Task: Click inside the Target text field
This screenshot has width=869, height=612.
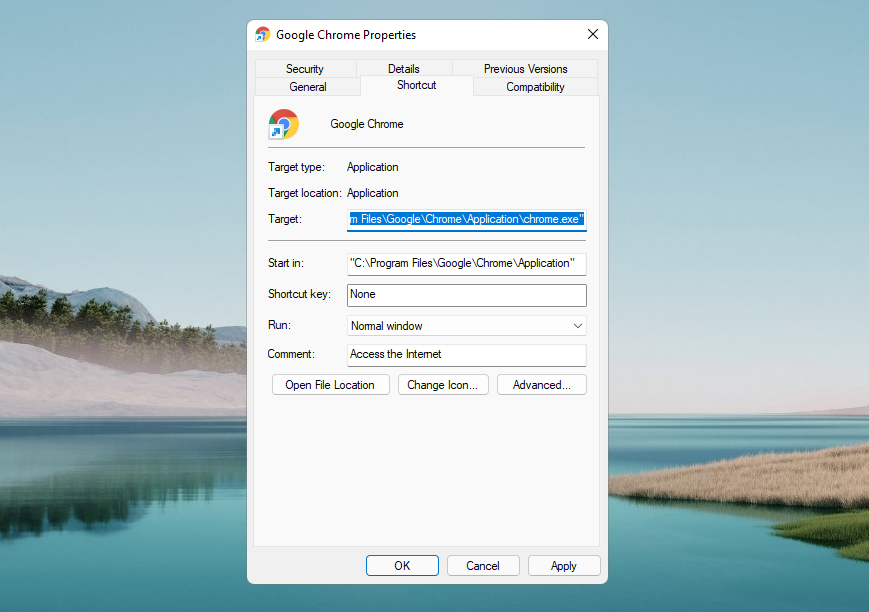Action: [x=467, y=220]
